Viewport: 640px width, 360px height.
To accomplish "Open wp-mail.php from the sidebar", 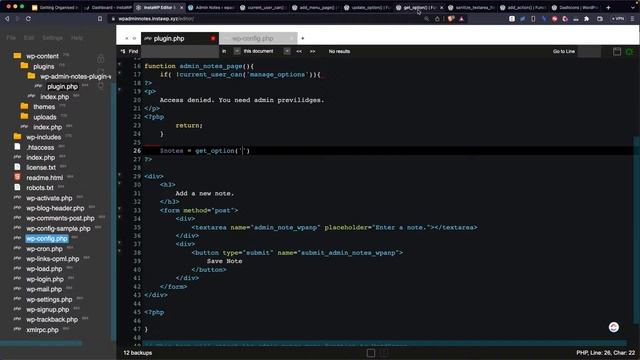I will click(x=44, y=289).
